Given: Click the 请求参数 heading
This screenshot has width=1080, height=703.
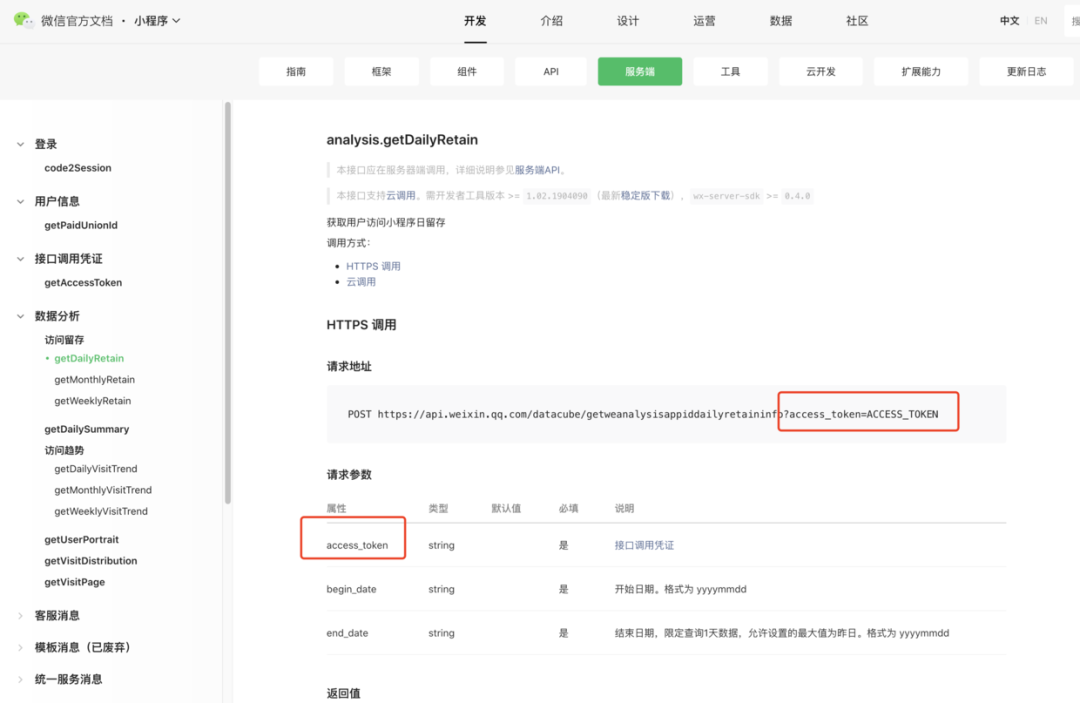Looking at the screenshot, I should 349,475.
